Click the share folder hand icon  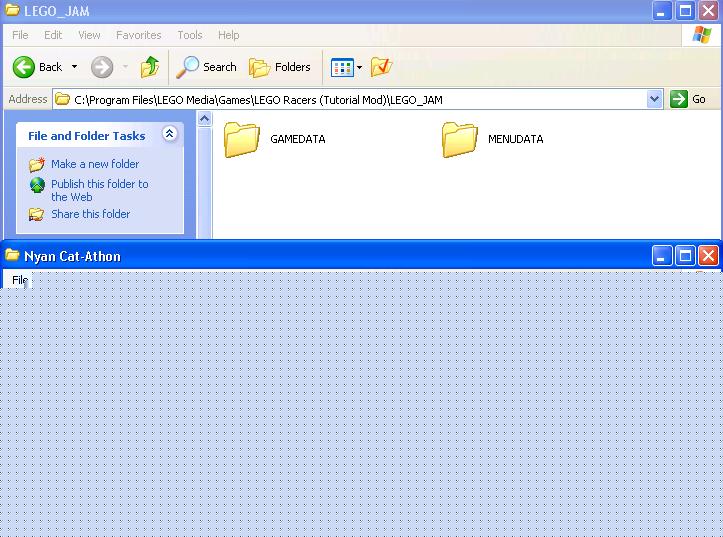pos(36,214)
